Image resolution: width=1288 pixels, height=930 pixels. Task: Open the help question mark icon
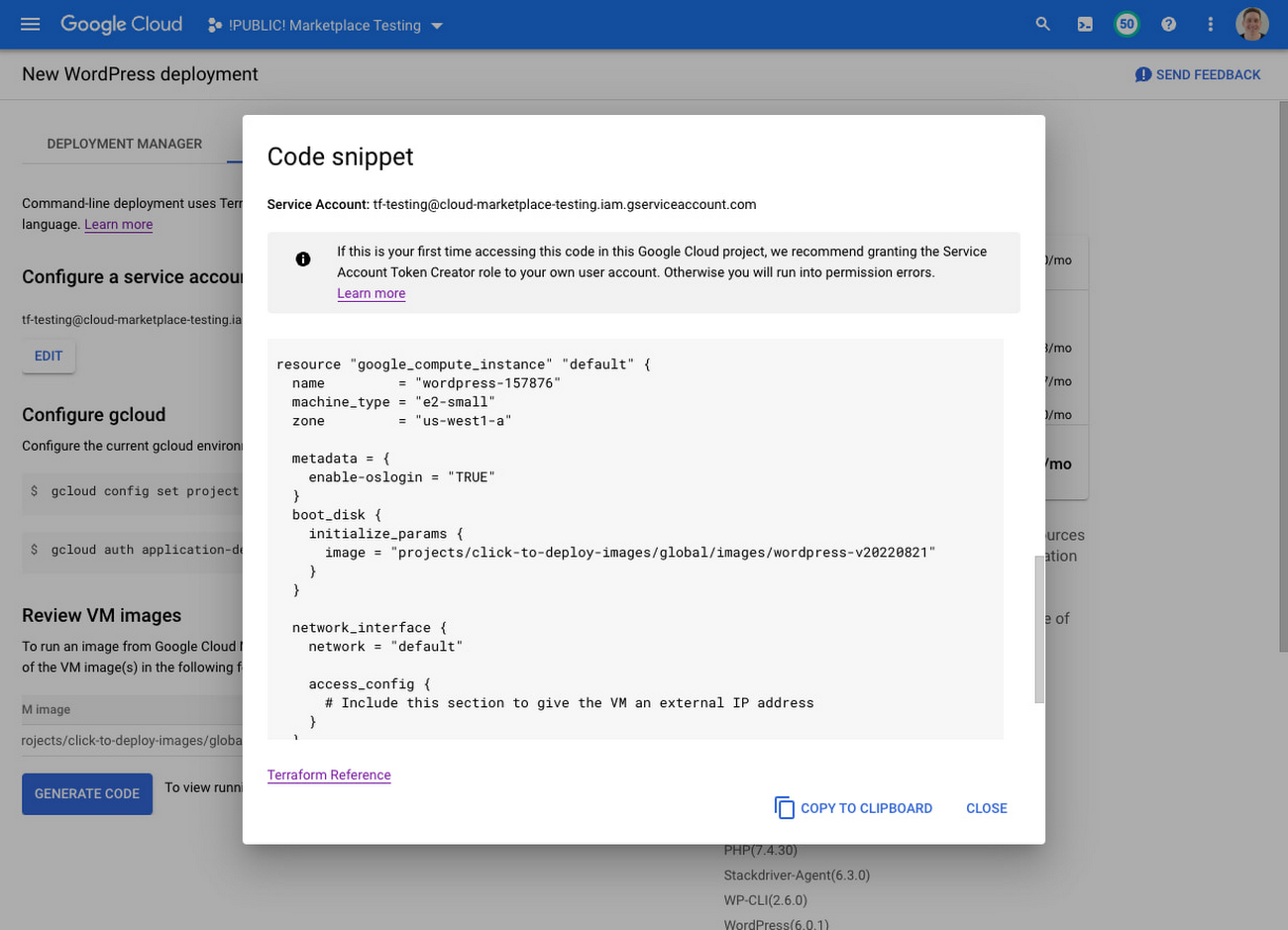tap(1168, 24)
